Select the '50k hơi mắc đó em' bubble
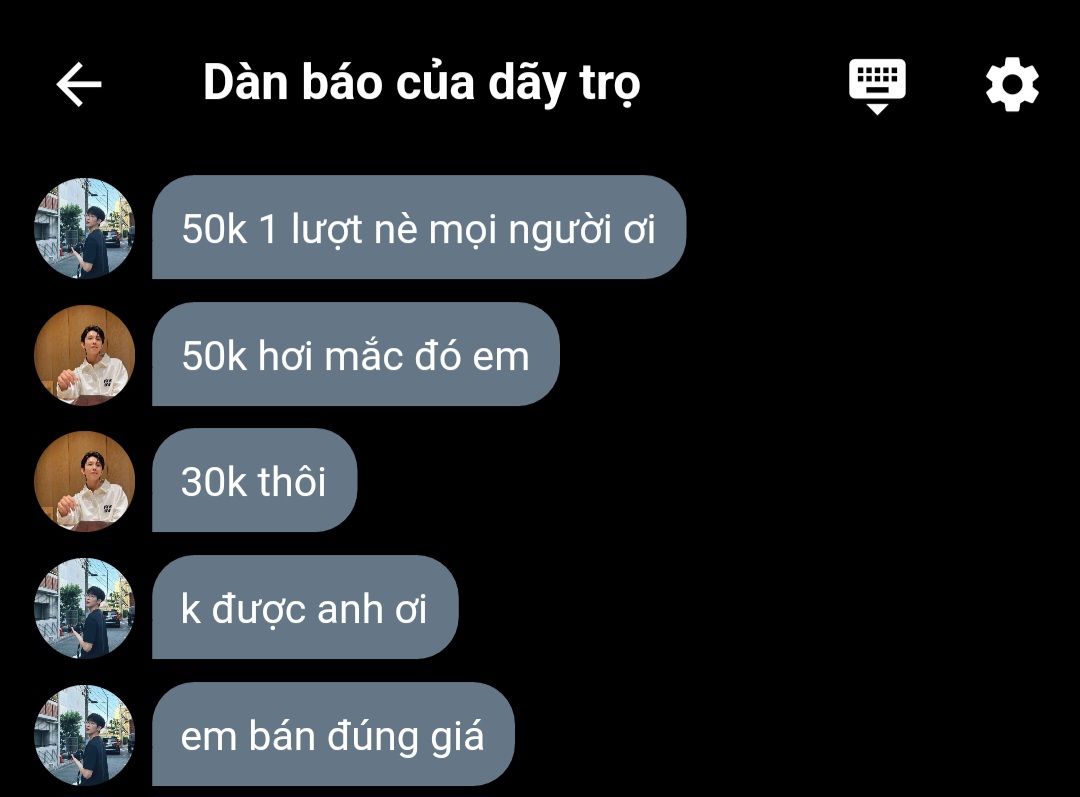 pyautogui.click(x=355, y=354)
